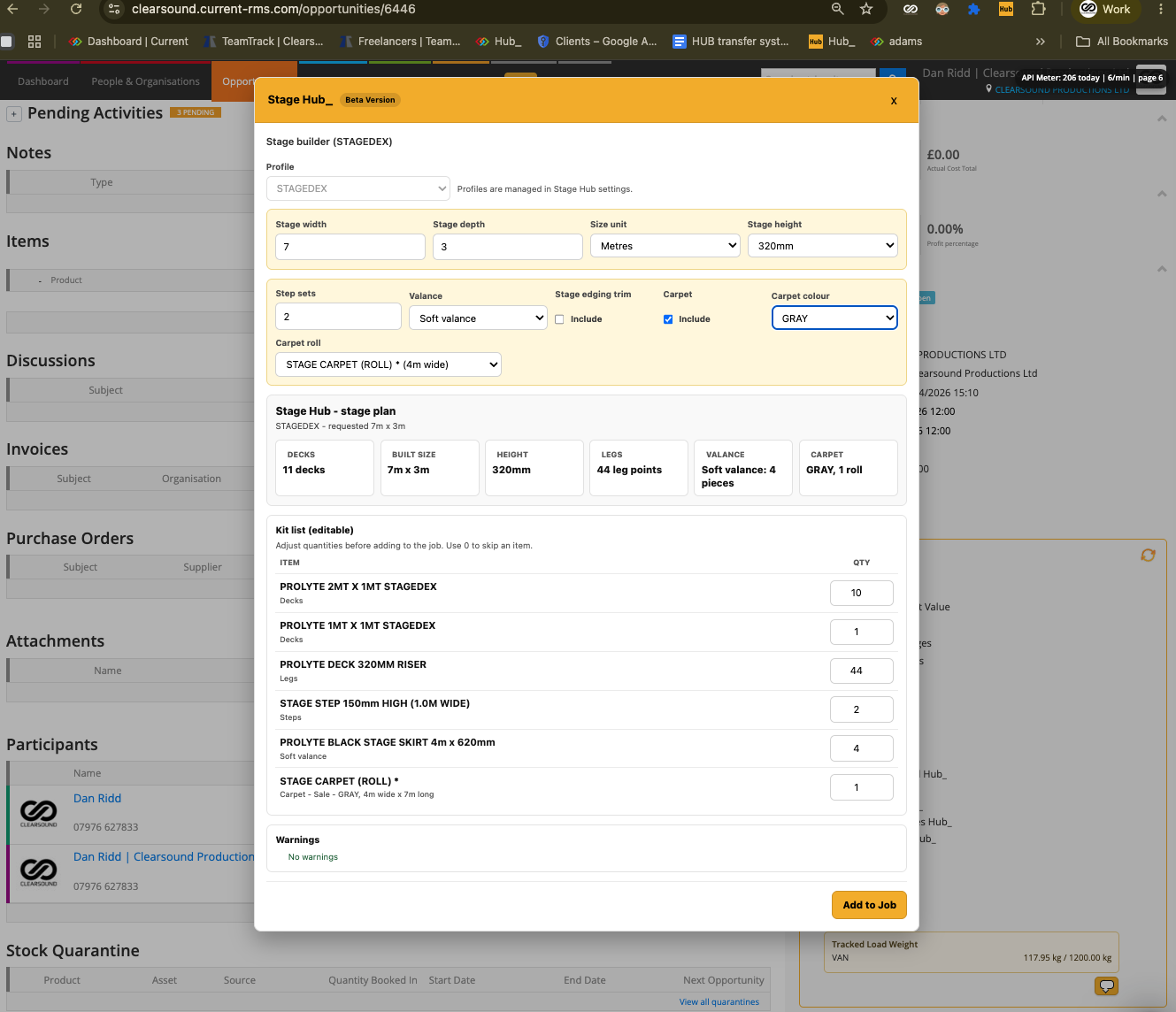
Task: Click the zoom magnifier icon in address bar
Action: click(837, 10)
